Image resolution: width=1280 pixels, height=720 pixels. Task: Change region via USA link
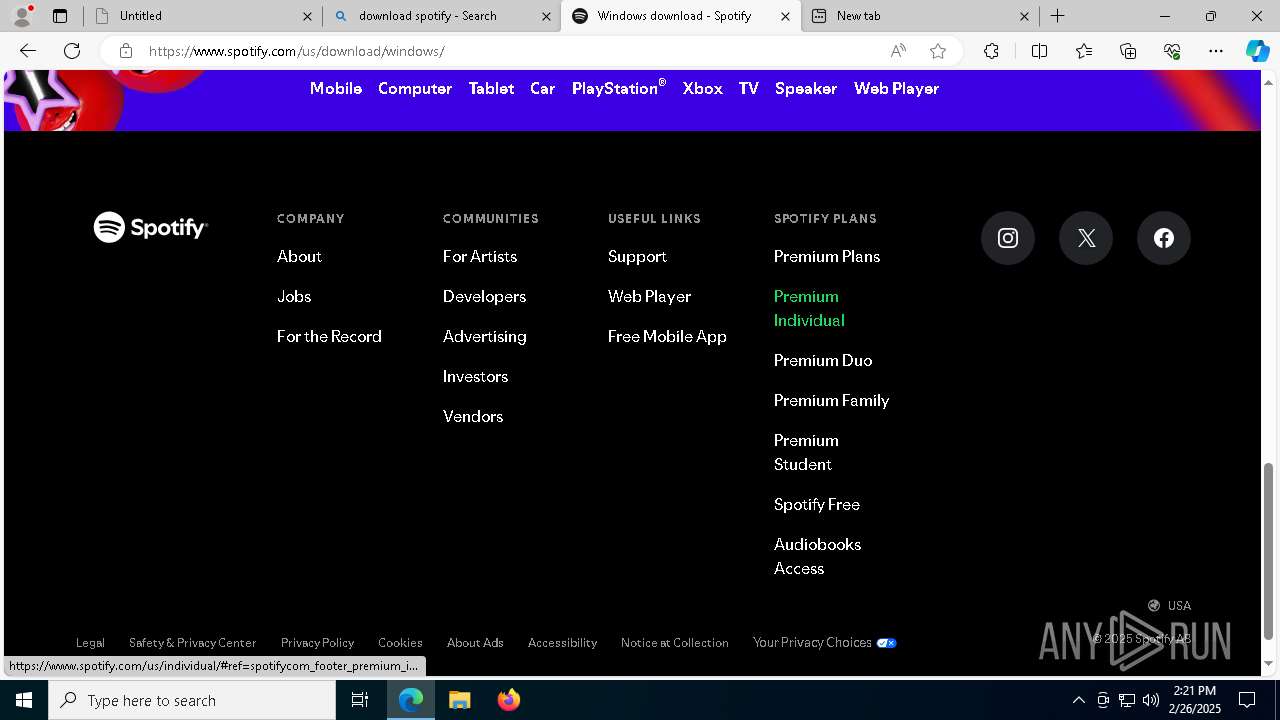[x=1169, y=605]
